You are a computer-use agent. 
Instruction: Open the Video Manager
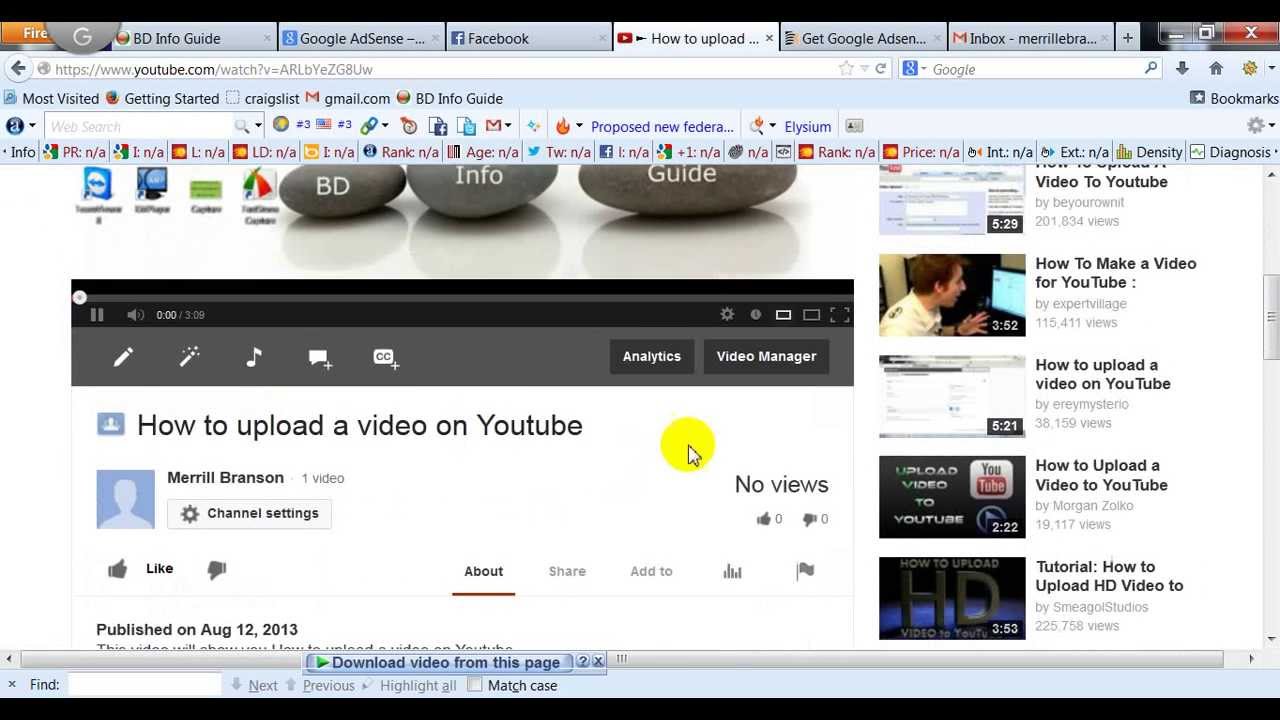point(766,356)
